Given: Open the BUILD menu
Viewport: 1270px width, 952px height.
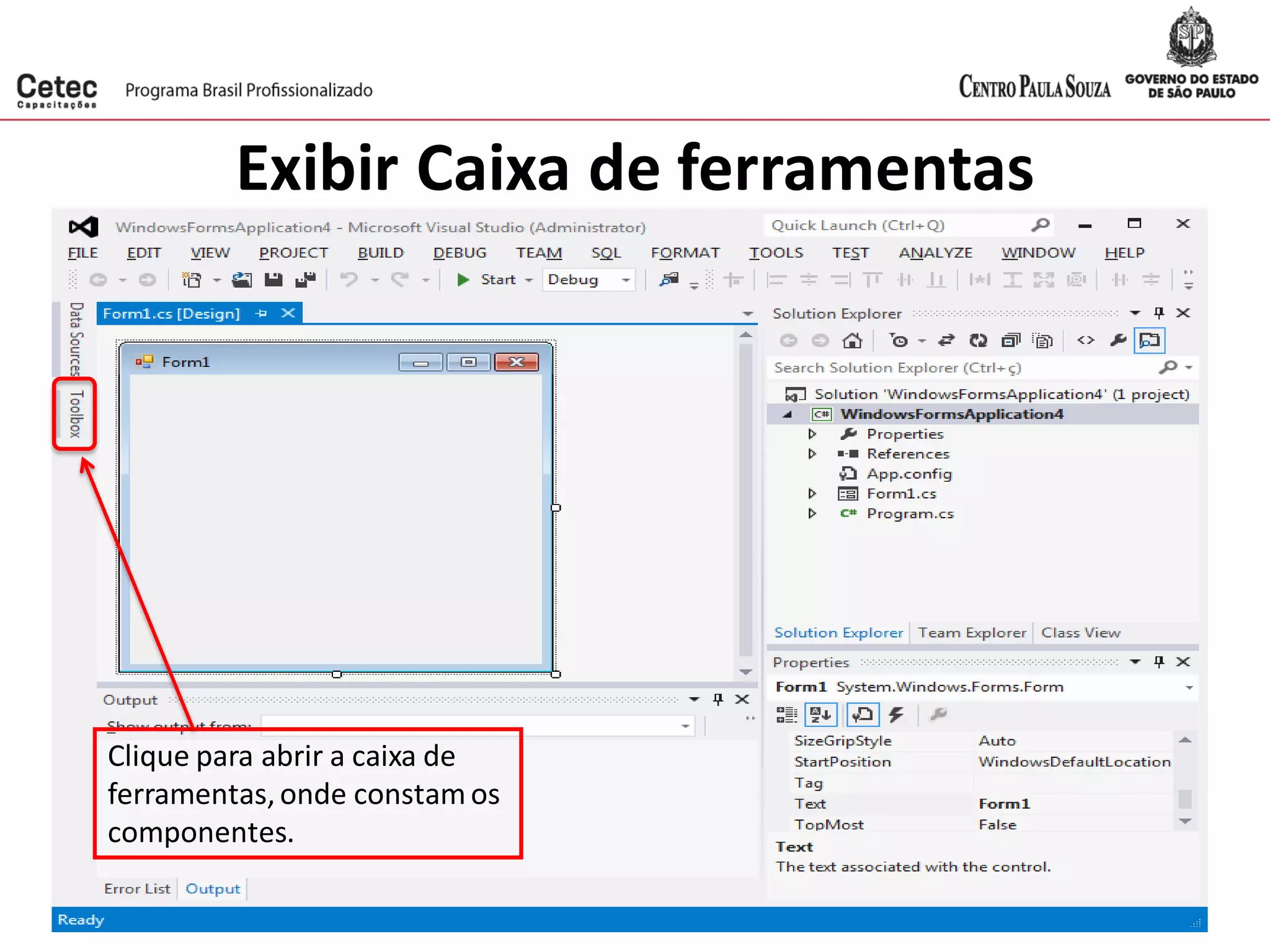Looking at the screenshot, I should coord(380,253).
